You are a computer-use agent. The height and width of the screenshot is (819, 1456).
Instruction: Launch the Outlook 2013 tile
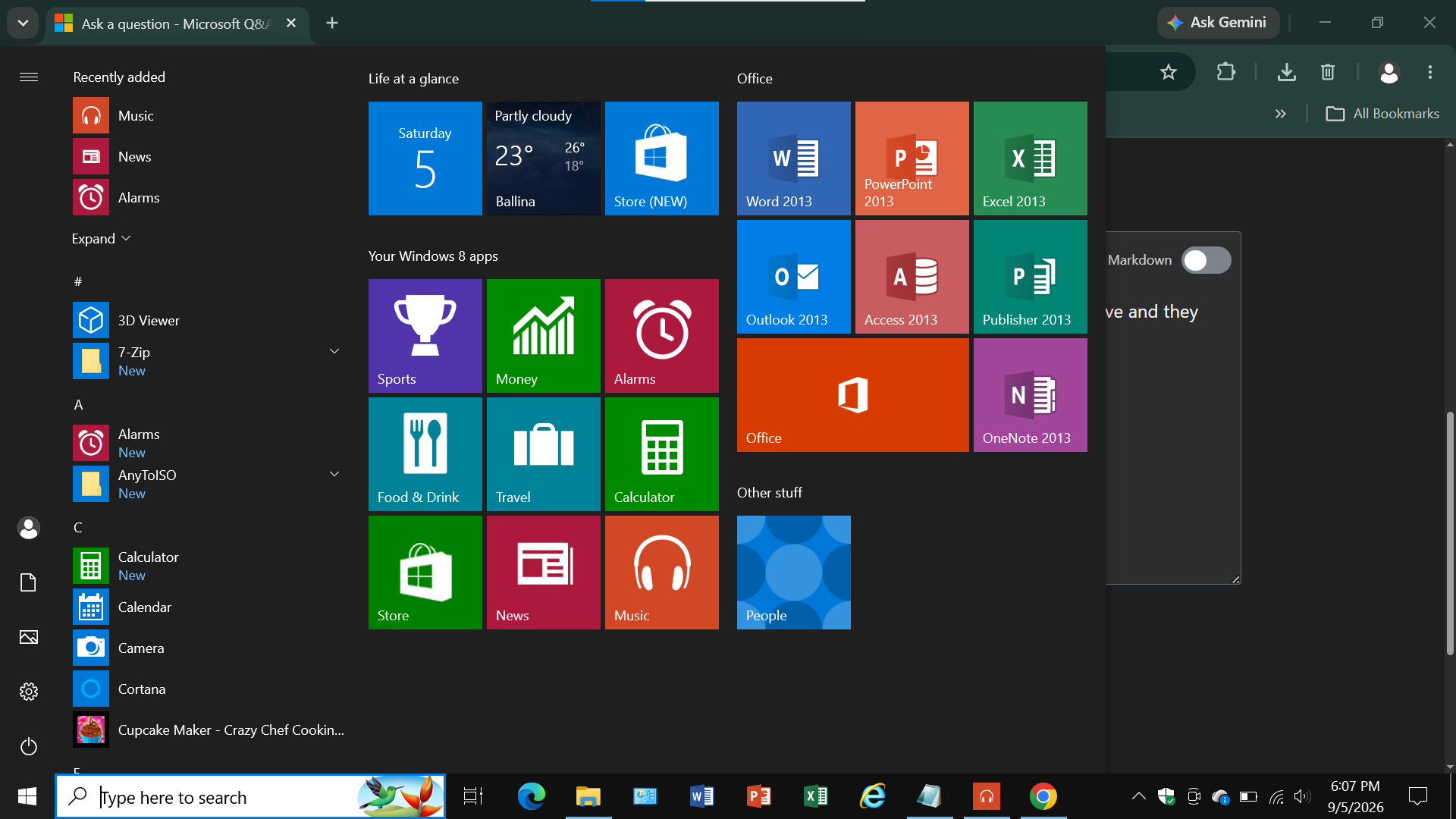pos(793,277)
